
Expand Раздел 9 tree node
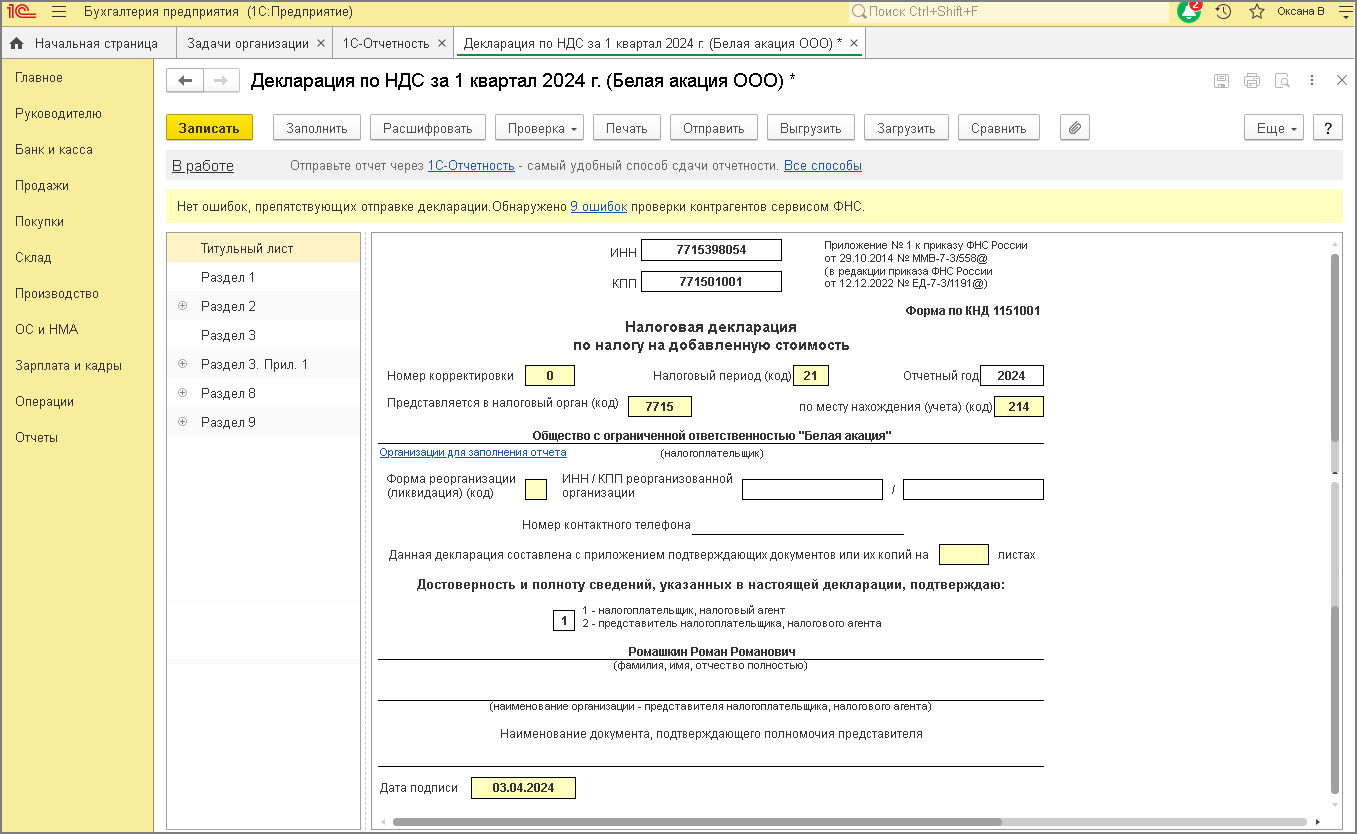[182, 422]
